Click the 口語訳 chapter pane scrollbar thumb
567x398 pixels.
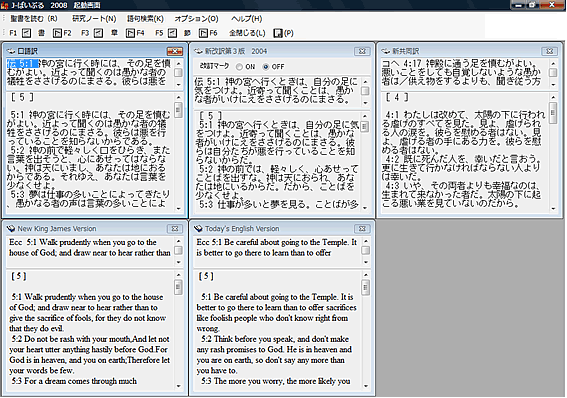click(179, 110)
